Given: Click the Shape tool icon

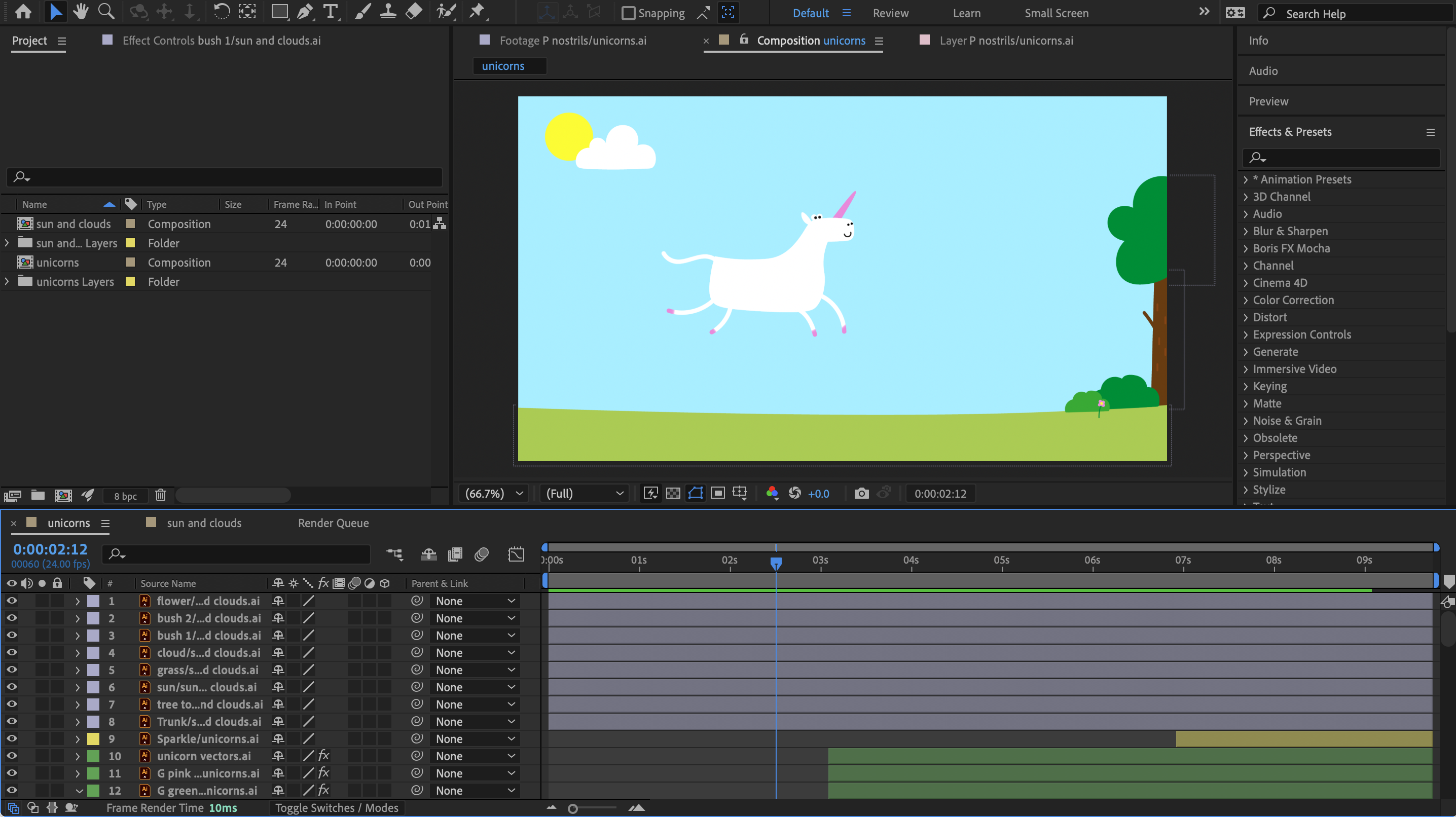Looking at the screenshot, I should [x=278, y=12].
